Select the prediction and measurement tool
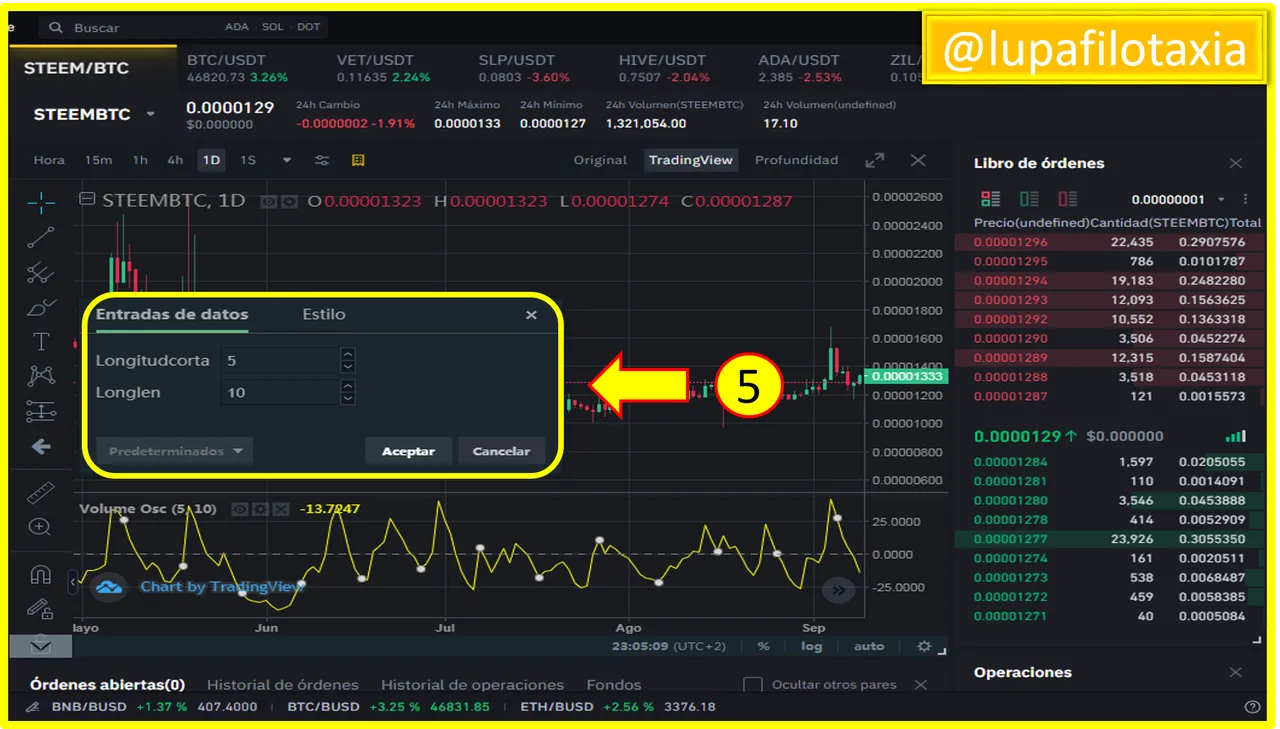 [x=41, y=410]
